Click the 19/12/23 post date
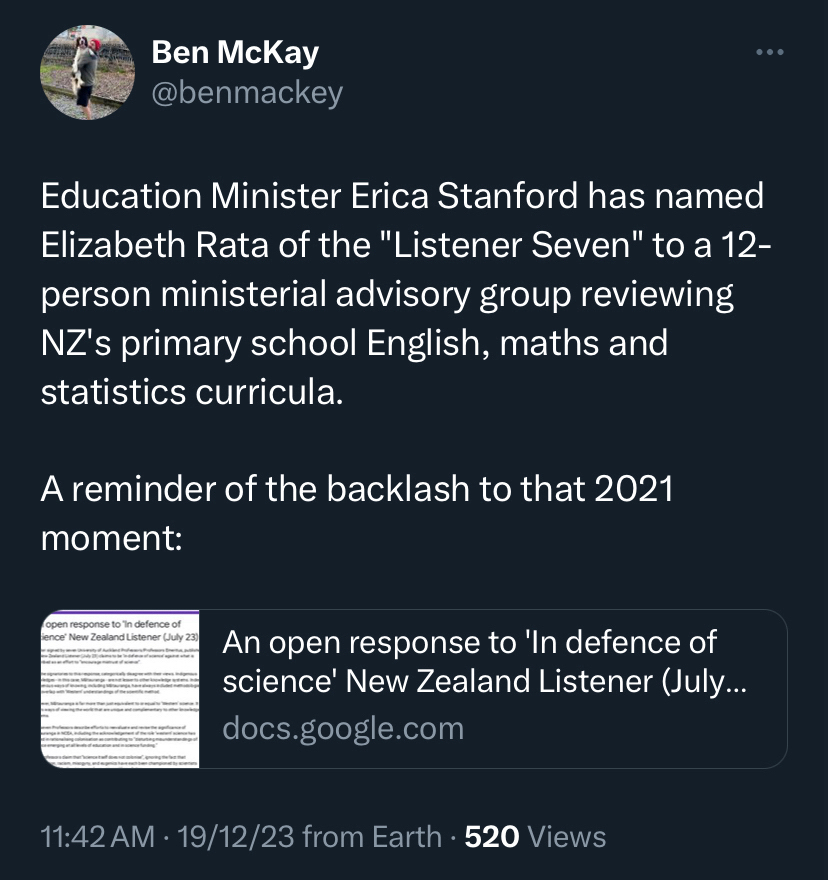Image resolution: width=828 pixels, height=880 pixels. (x=236, y=836)
